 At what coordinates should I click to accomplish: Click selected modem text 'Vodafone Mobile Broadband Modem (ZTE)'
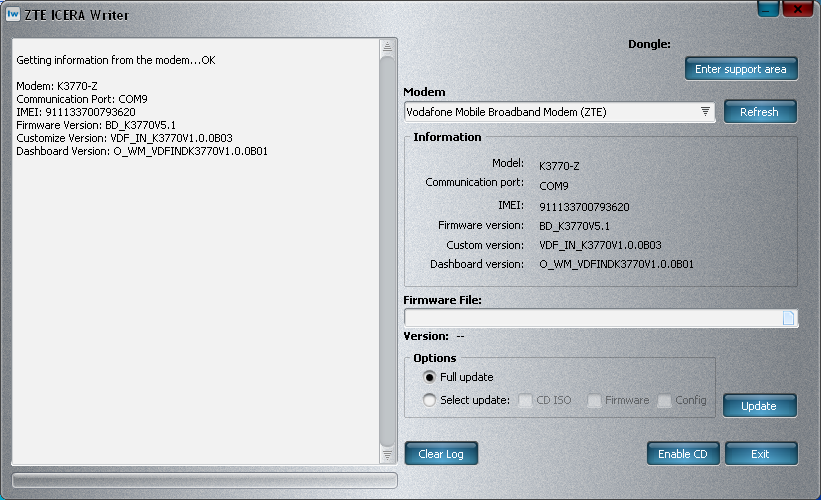coord(506,112)
